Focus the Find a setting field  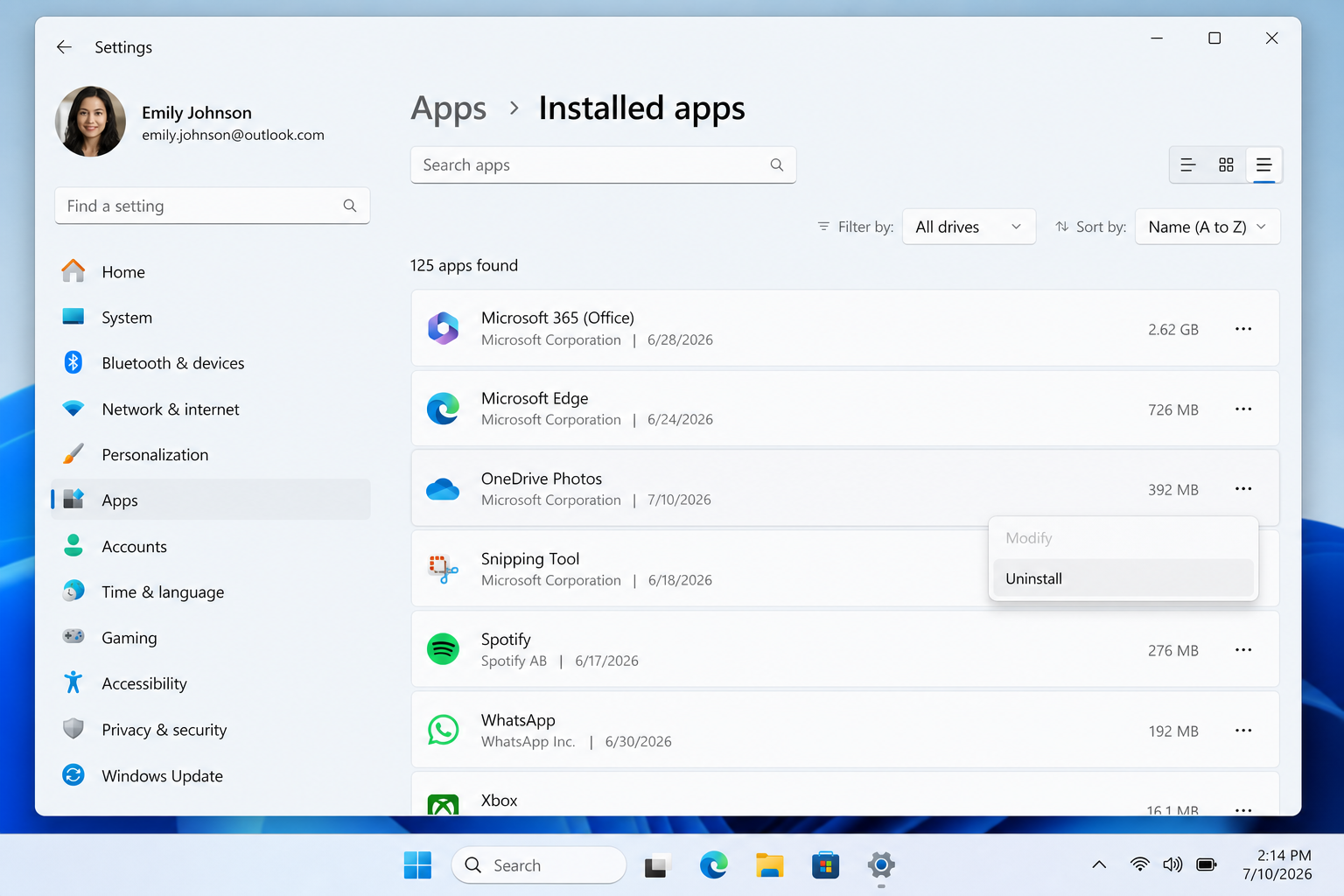coord(212,206)
